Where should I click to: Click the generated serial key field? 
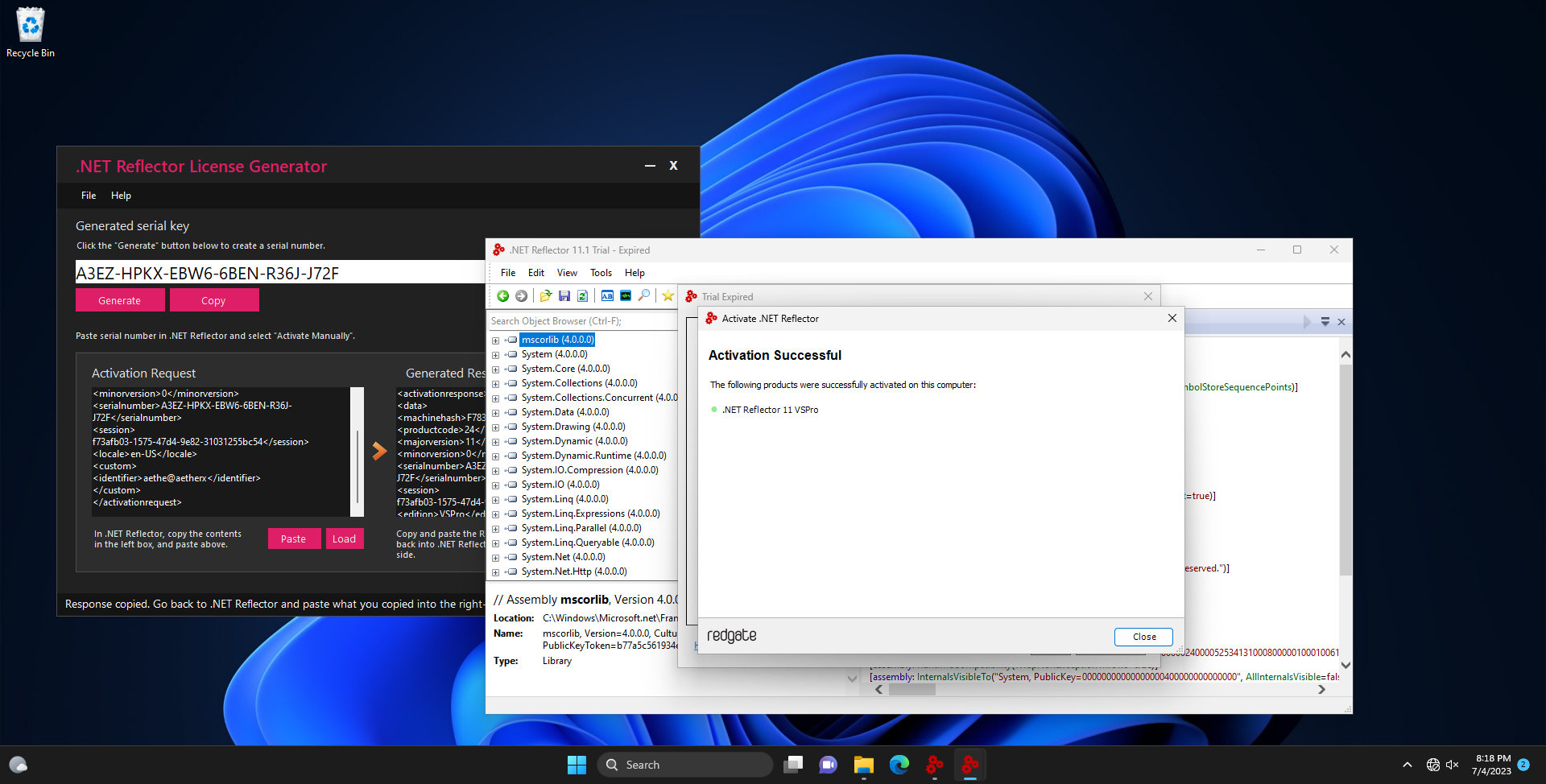pyautogui.click(x=280, y=272)
